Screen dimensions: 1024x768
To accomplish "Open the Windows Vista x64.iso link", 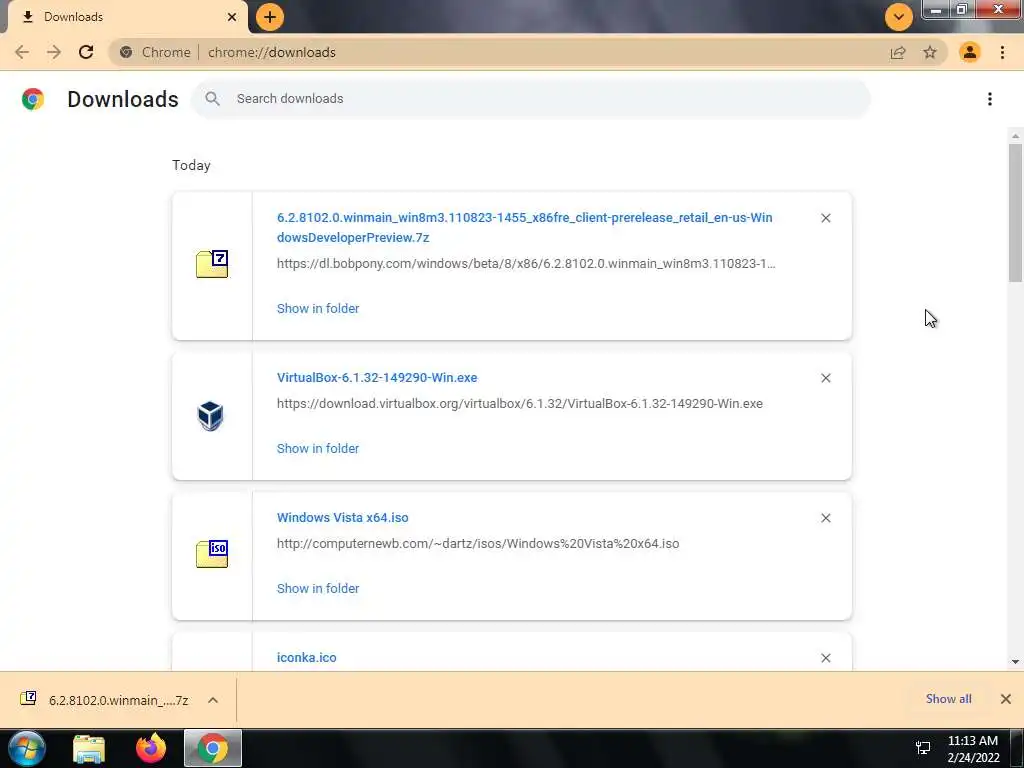I will point(343,517).
